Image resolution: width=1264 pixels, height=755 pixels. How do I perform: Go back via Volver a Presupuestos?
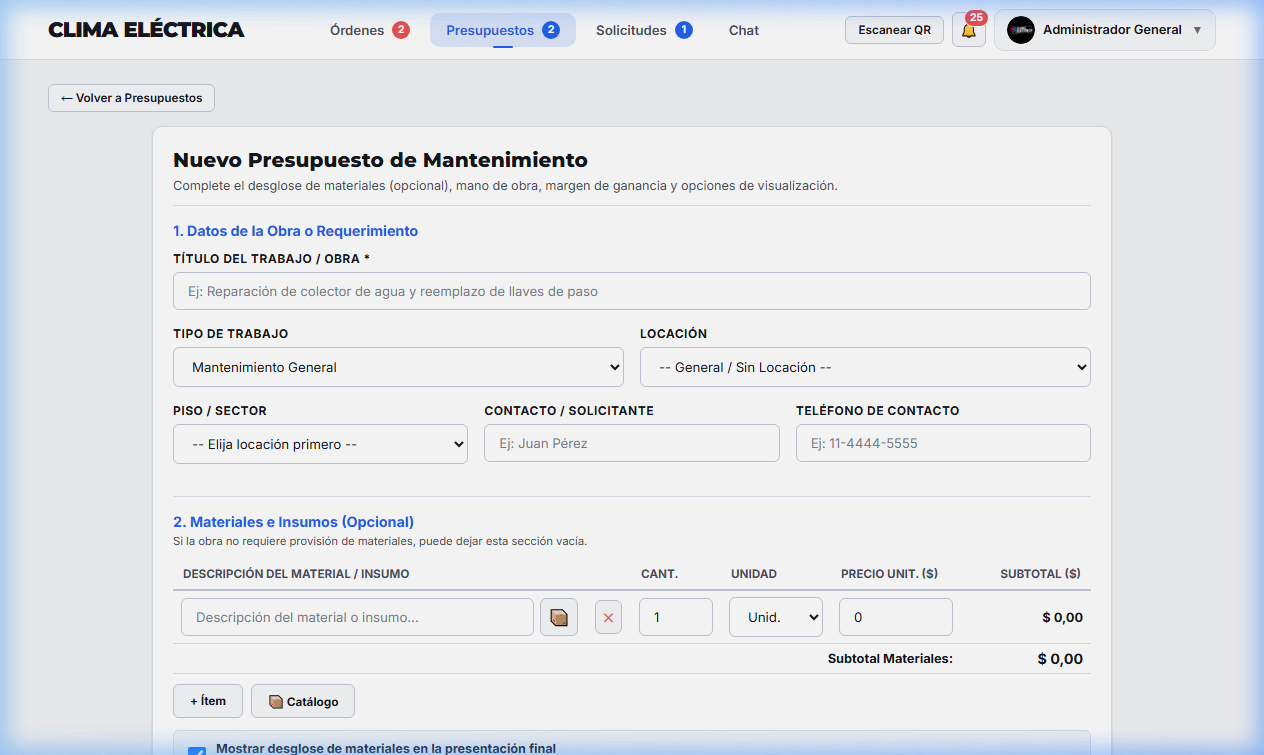pyautogui.click(x=131, y=98)
